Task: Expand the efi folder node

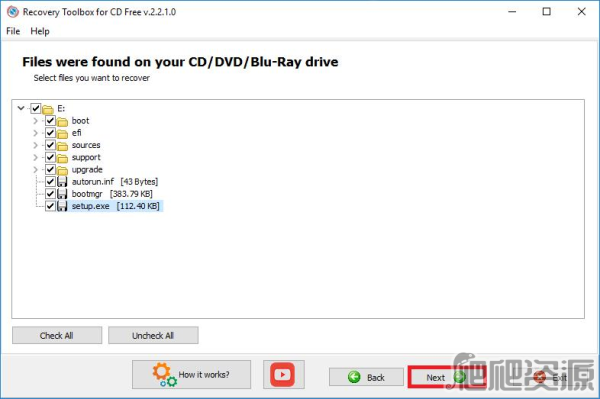Action: [x=35, y=133]
